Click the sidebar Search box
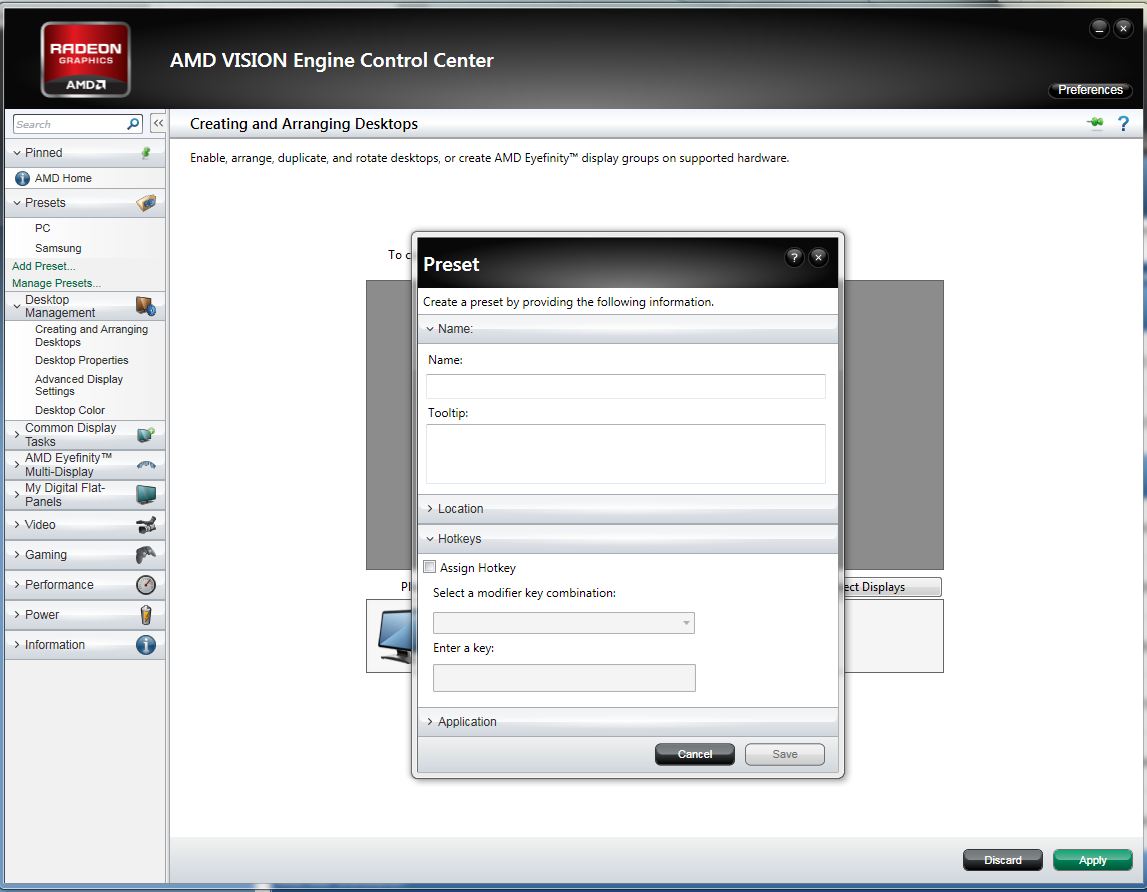 click(70, 124)
